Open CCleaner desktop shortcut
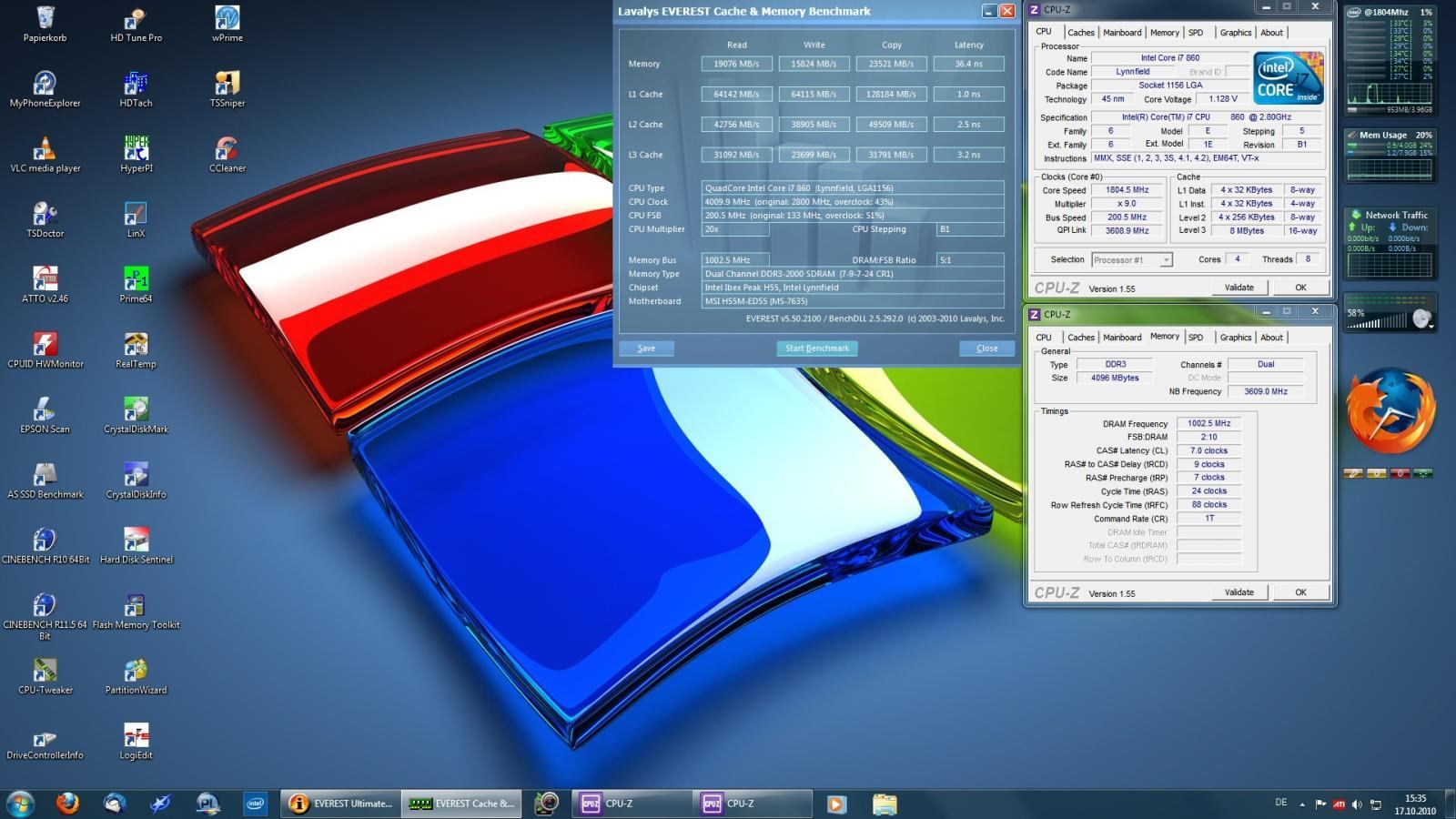The height and width of the screenshot is (819, 1456). click(x=227, y=156)
